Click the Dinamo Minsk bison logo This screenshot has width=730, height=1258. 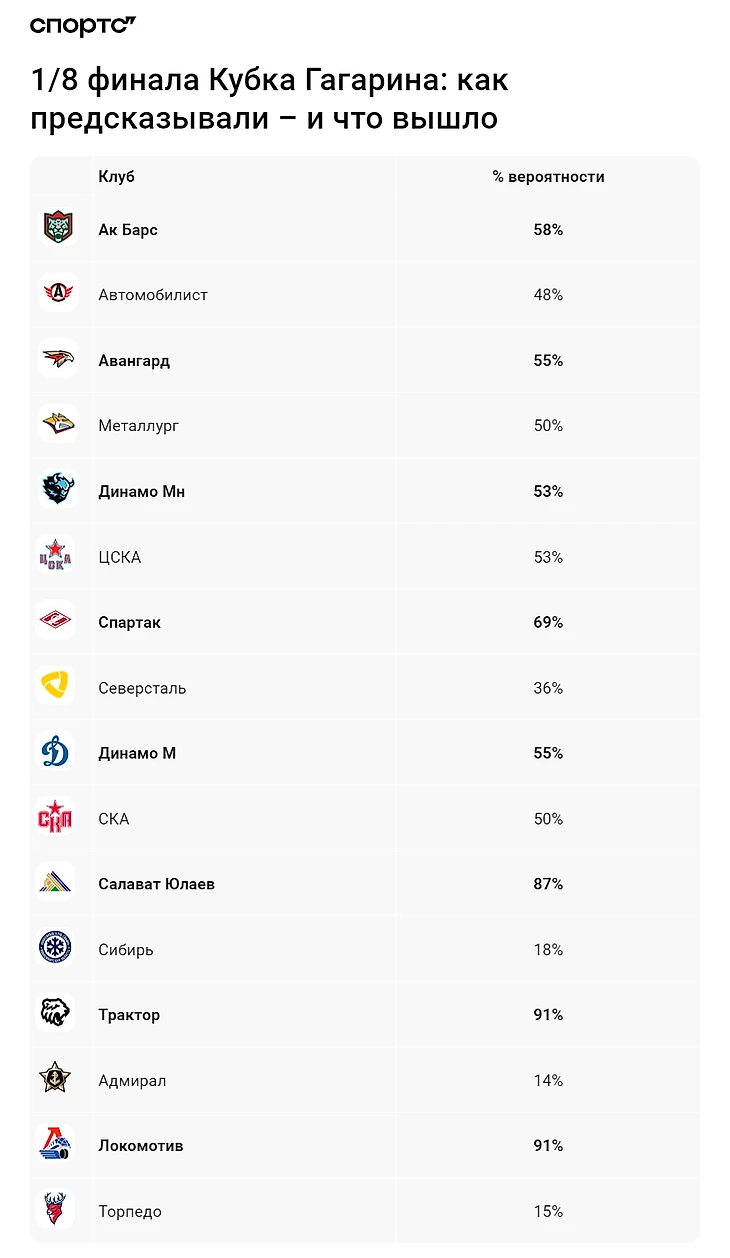(x=58, y=491)
